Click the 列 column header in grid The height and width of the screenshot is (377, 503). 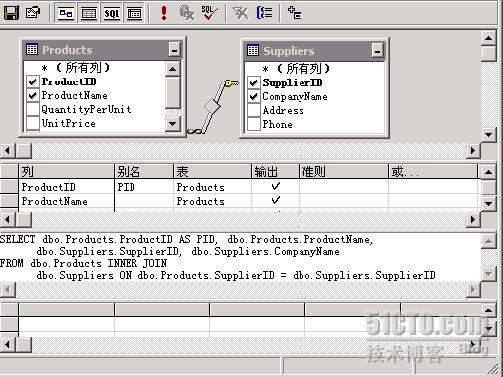click(x=66, y=172)
